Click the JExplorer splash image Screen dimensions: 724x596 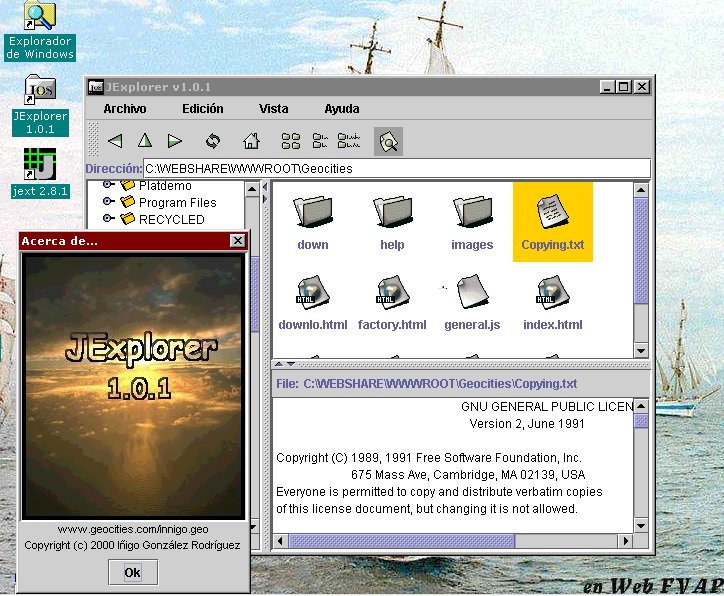(x=134, y=385)
